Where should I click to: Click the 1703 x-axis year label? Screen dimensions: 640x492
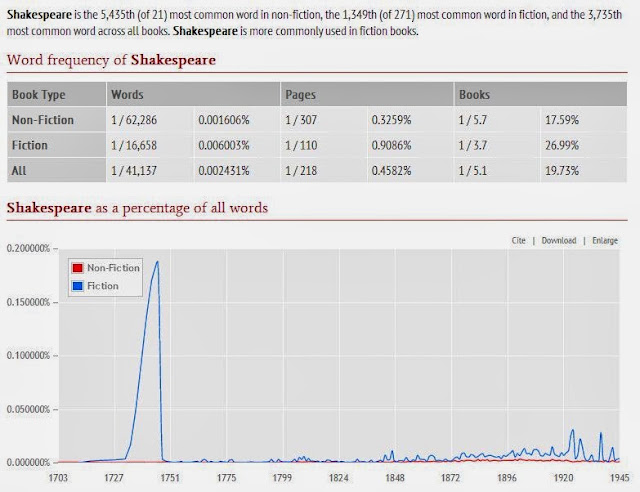coord(58,478)
